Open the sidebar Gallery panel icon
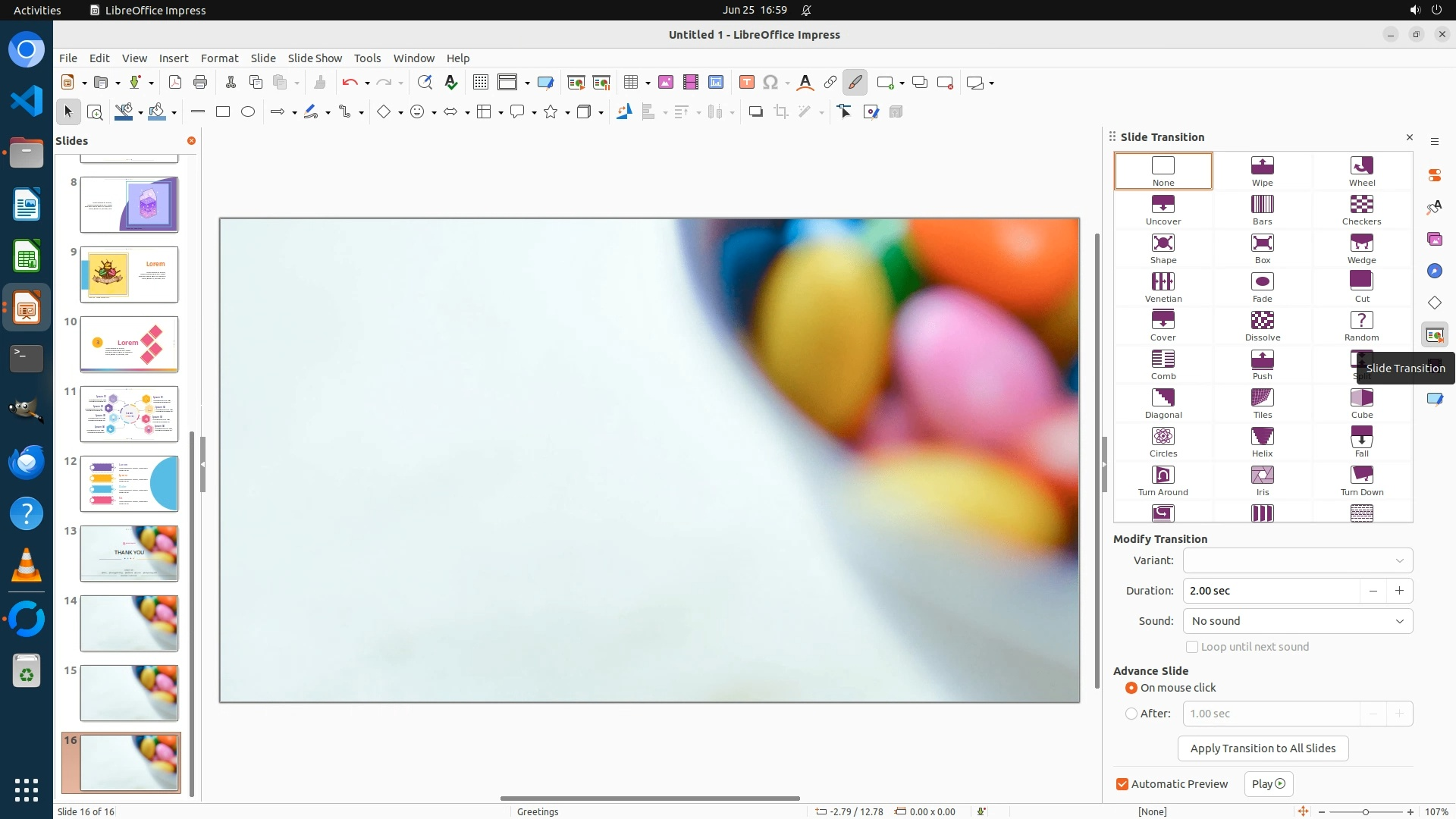Screen dimensions: 1456x819 1434,239
